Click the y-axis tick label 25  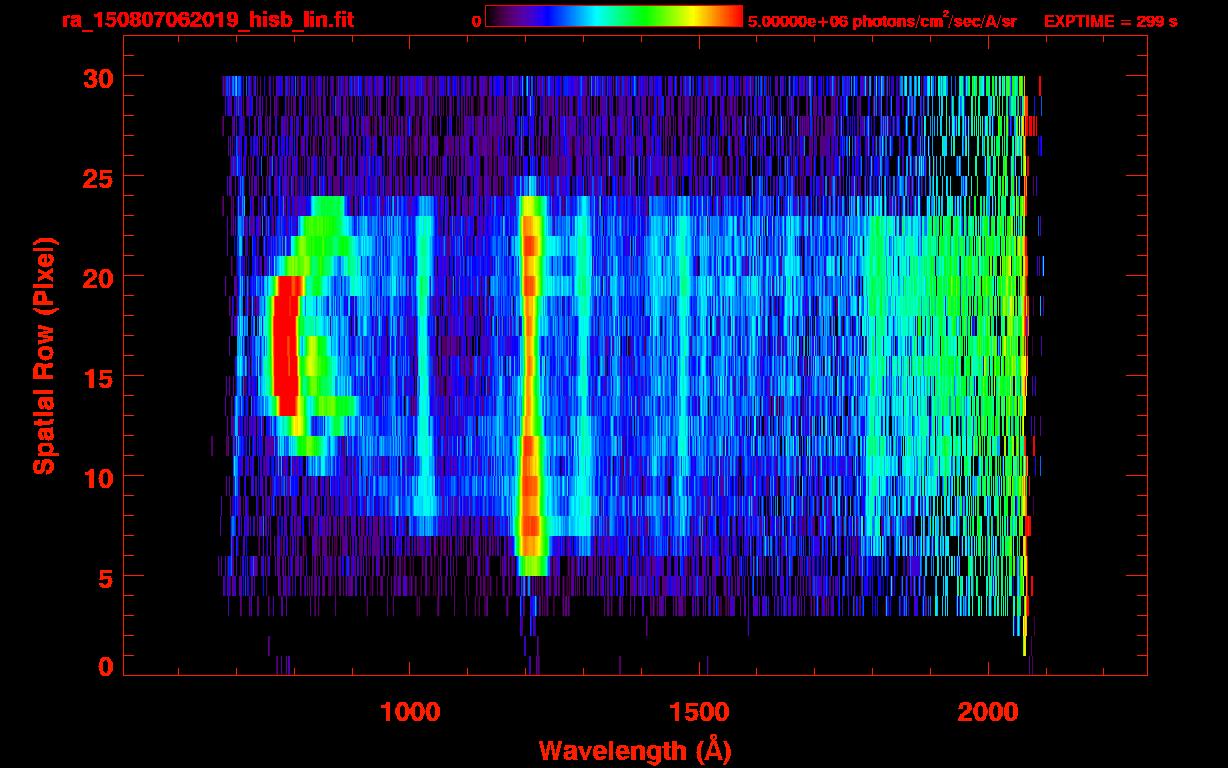click(x=97, y=177)
